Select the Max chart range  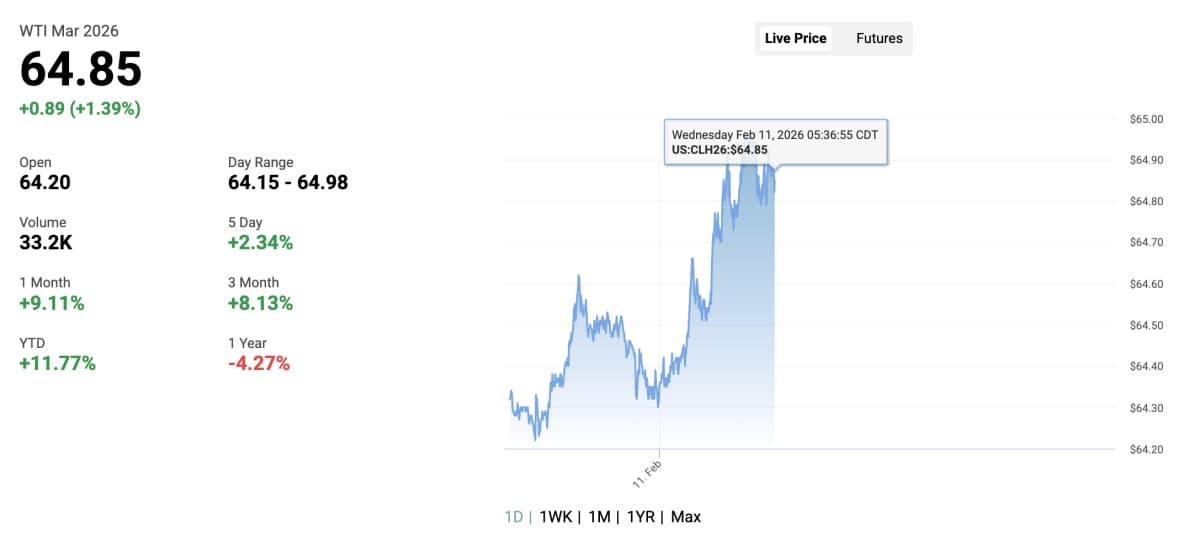pyautogui.click(x=686, y=517)
